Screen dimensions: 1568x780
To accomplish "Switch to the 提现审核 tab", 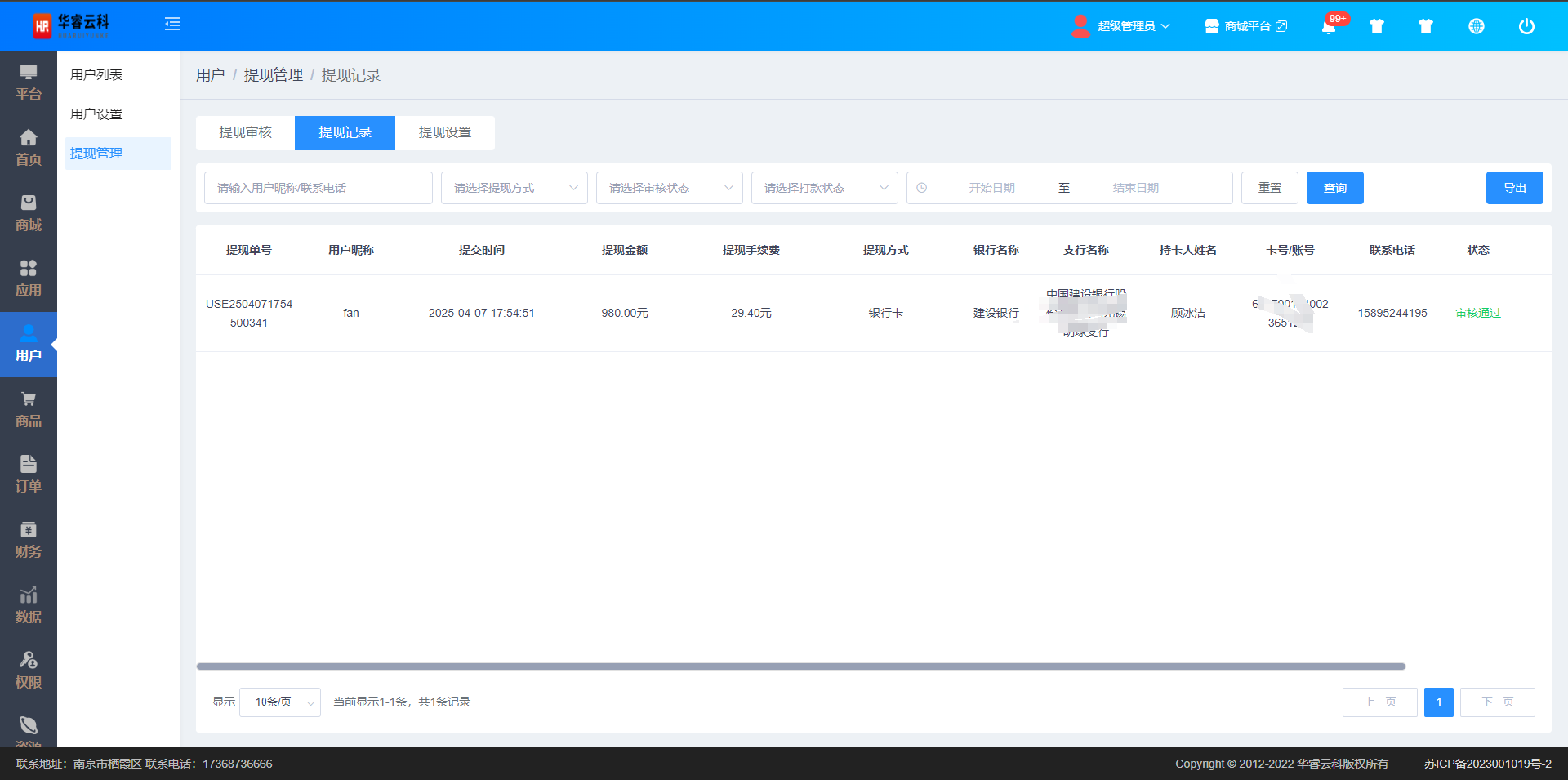I will click(x=245, y=132).
